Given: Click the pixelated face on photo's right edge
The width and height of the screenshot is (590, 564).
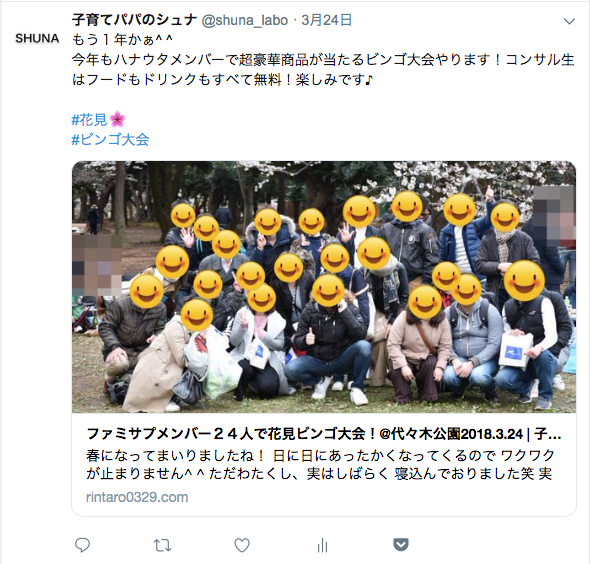Looking at the screenshot, I should coord(555,213).
